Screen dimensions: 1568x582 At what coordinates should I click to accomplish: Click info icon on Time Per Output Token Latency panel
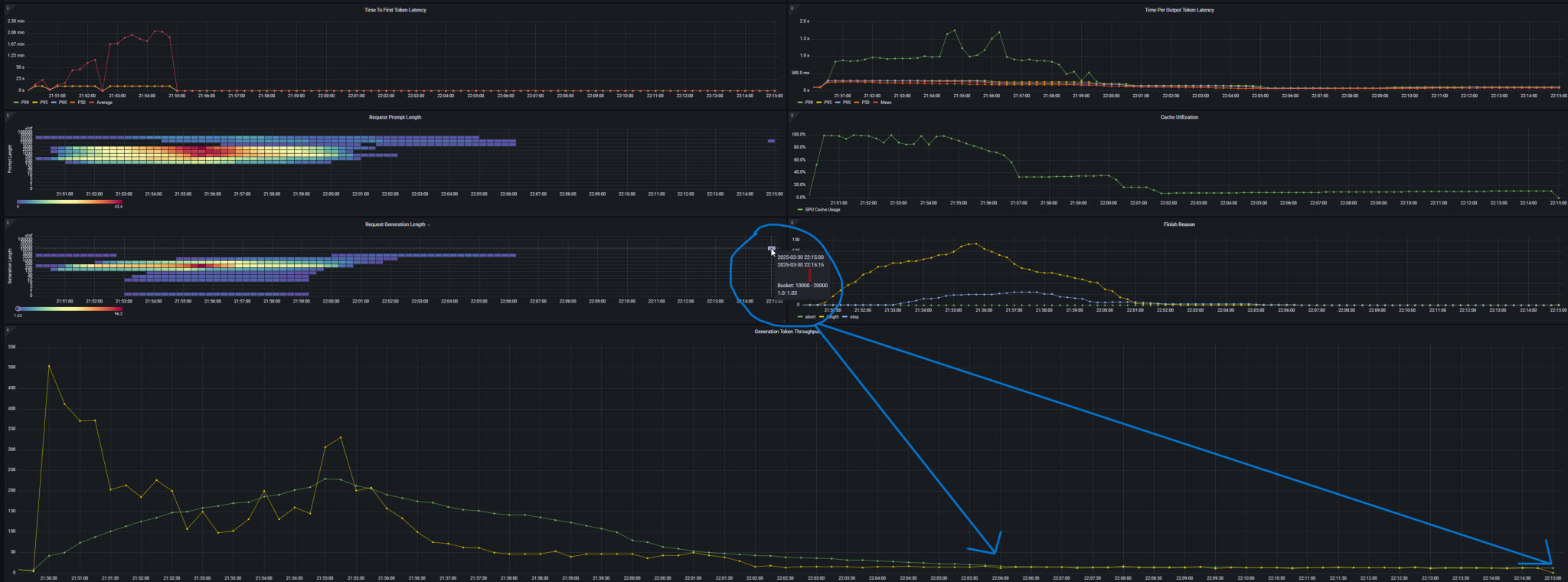pyautogui.click(x=792, y=8)
